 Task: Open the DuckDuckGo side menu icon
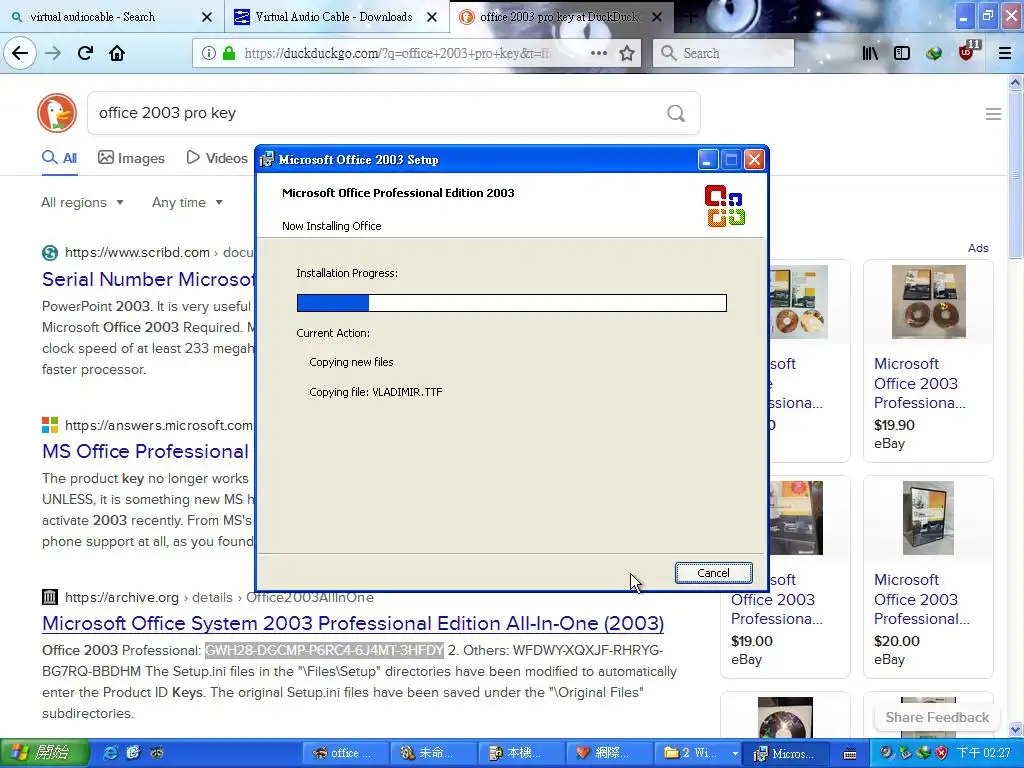pyautogui.click(x=993, y=114)
